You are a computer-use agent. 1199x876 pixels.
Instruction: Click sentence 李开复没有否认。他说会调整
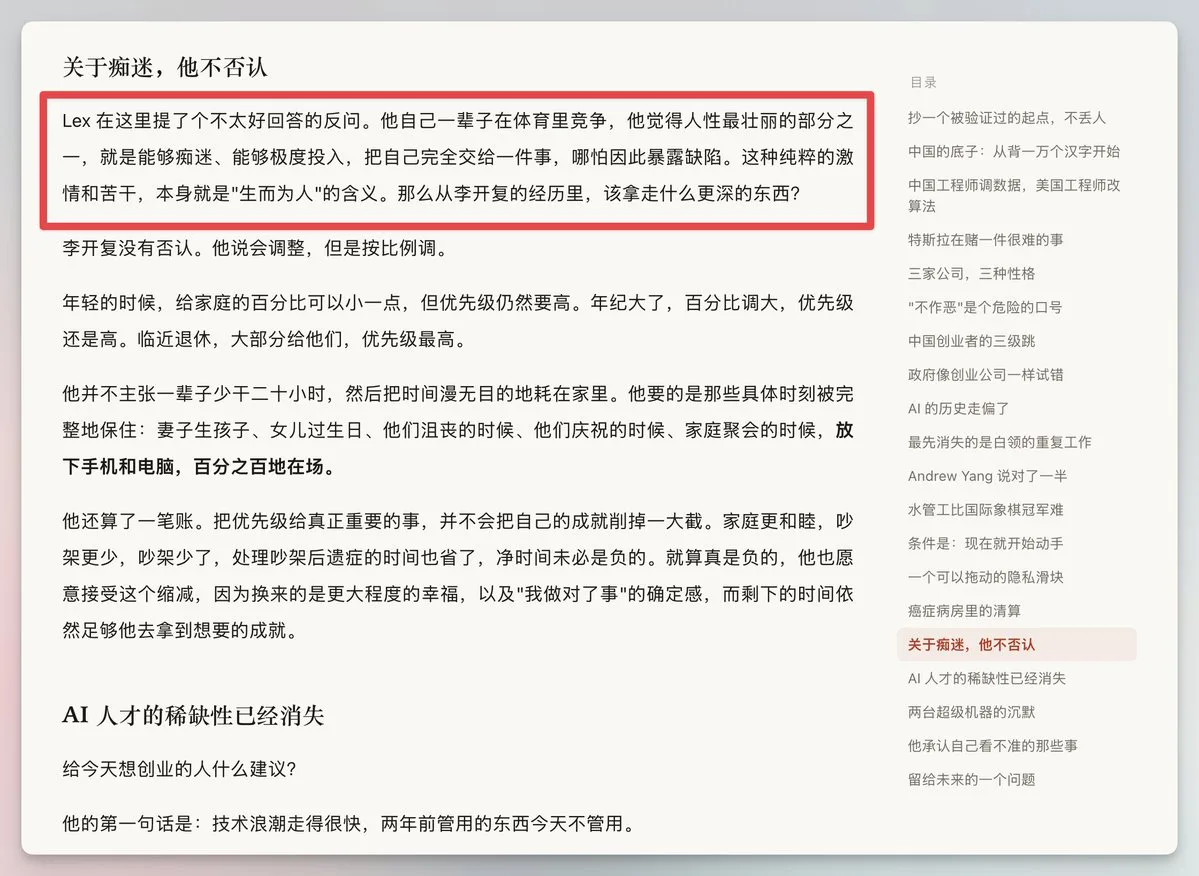[255, 248]
